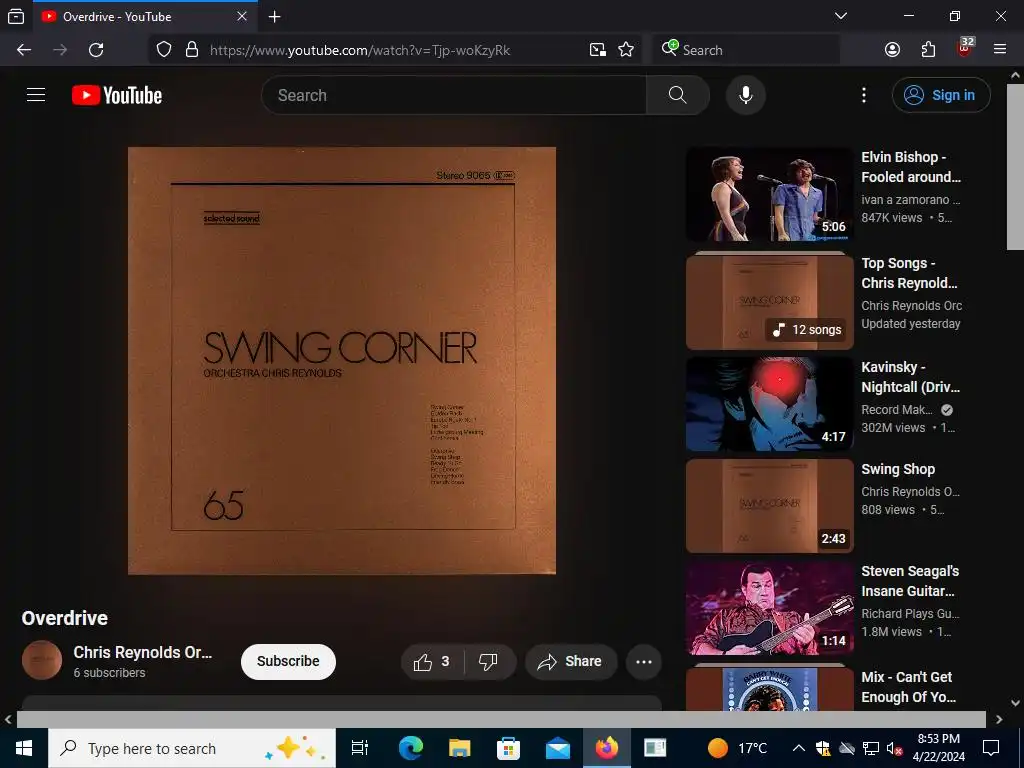Click the horizontal scrollbar thumb

pos(501,720)
